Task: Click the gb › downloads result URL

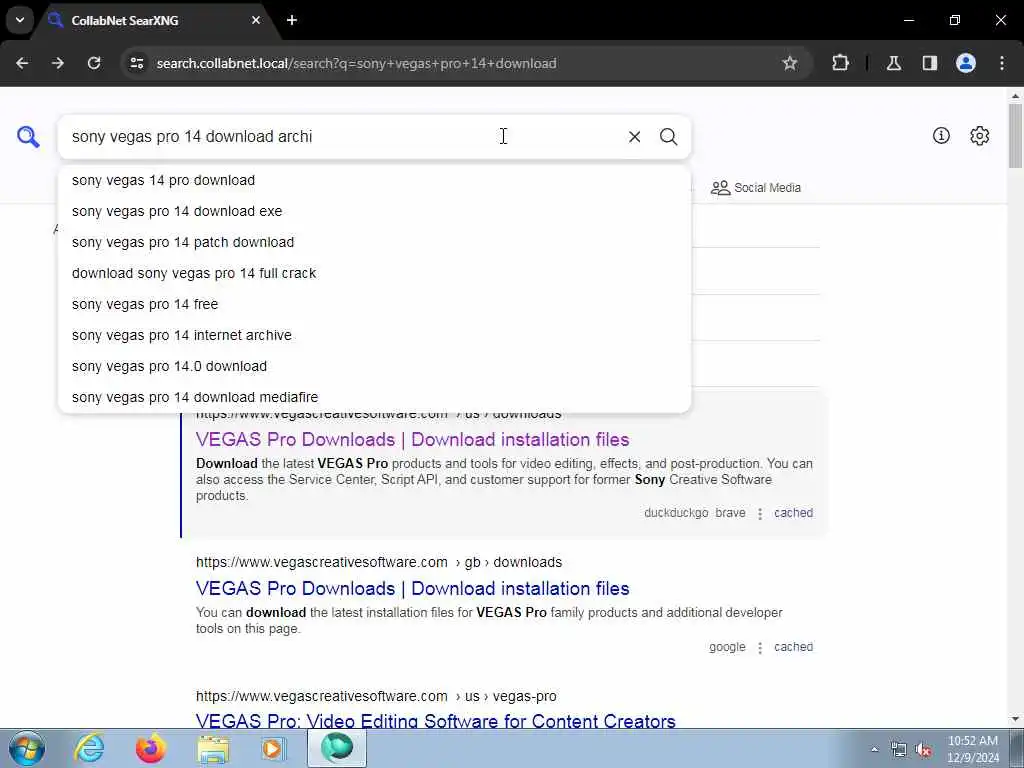Action: pos(379,562)
